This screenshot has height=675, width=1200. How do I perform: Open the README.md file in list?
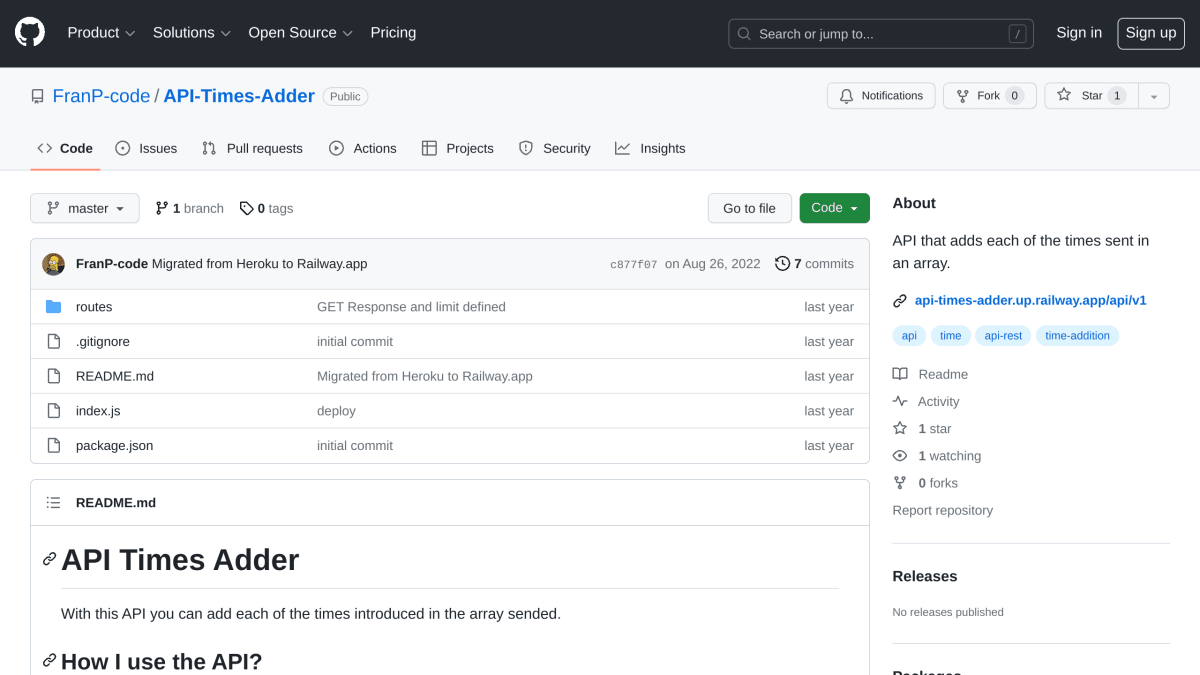(115, 376)
